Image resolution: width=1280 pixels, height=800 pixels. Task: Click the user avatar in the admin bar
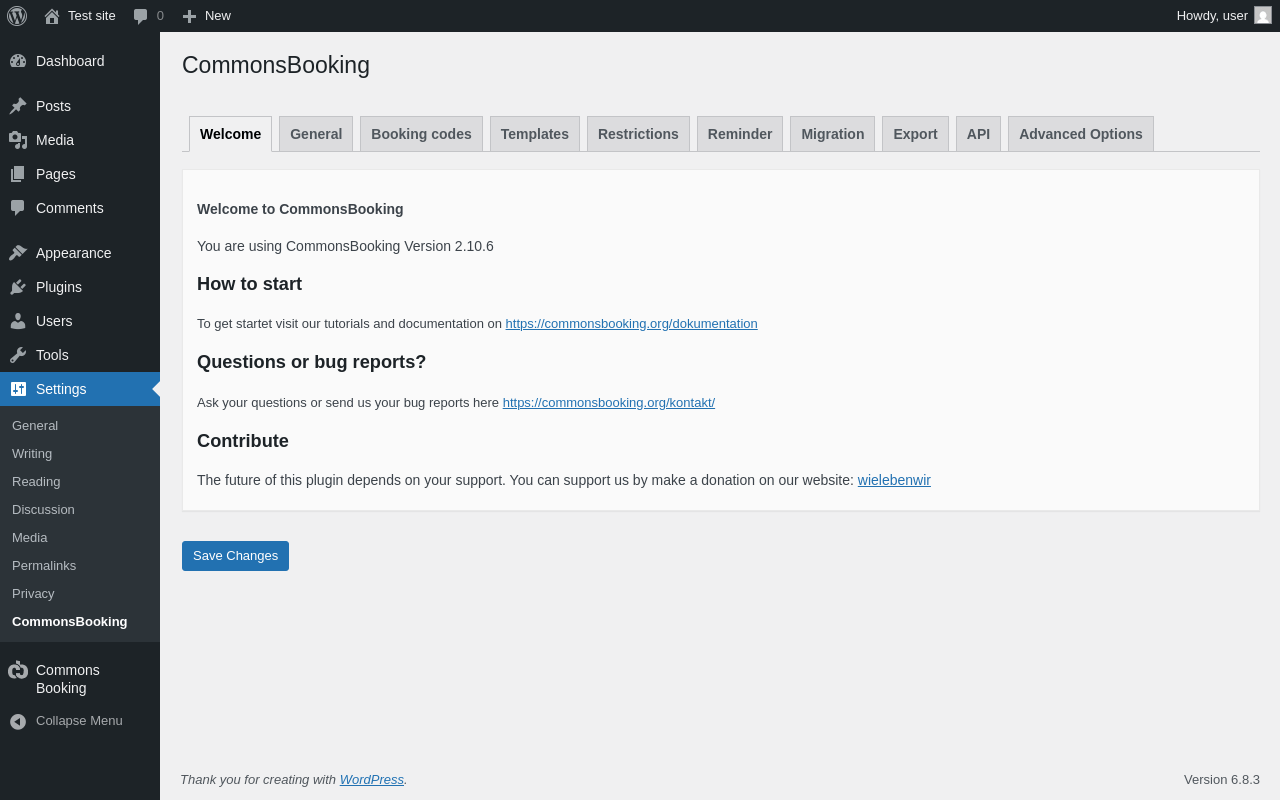[1263, 15]
